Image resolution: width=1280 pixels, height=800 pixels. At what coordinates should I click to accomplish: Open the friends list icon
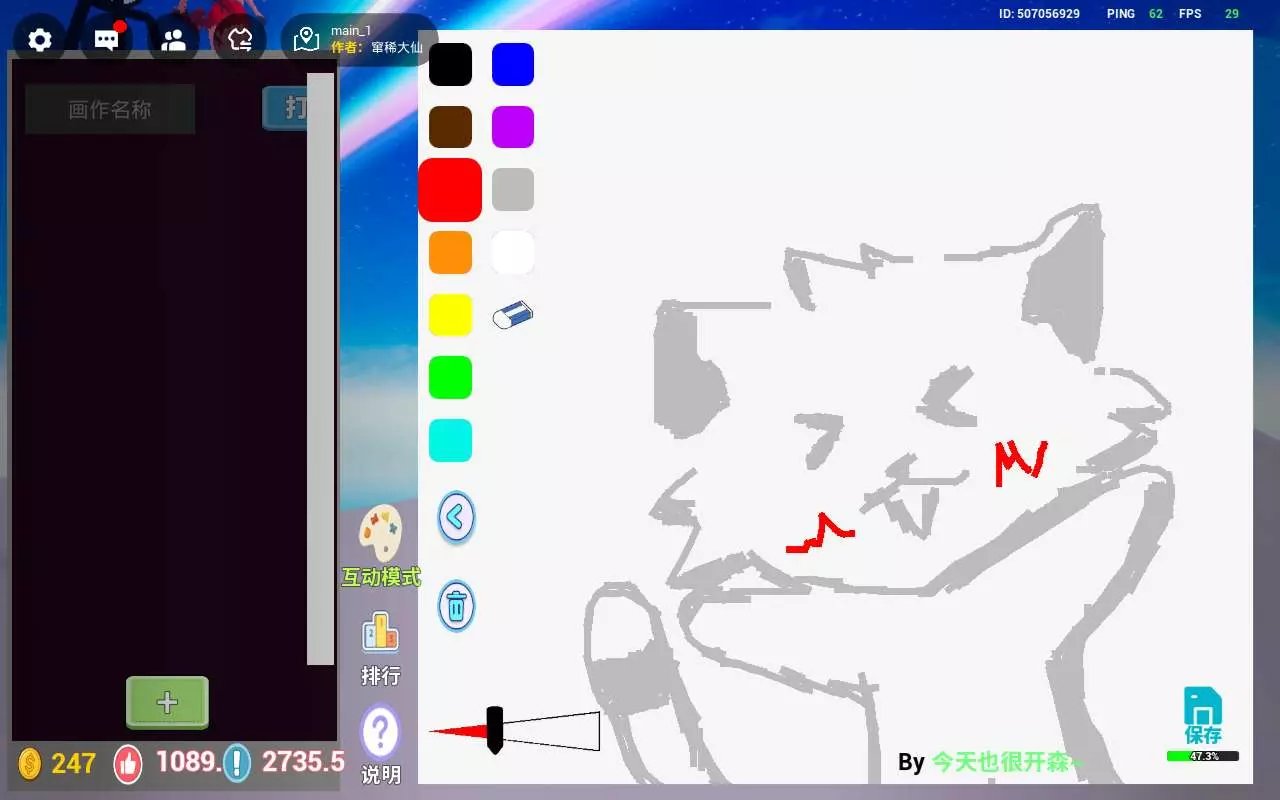coord(174,40)
